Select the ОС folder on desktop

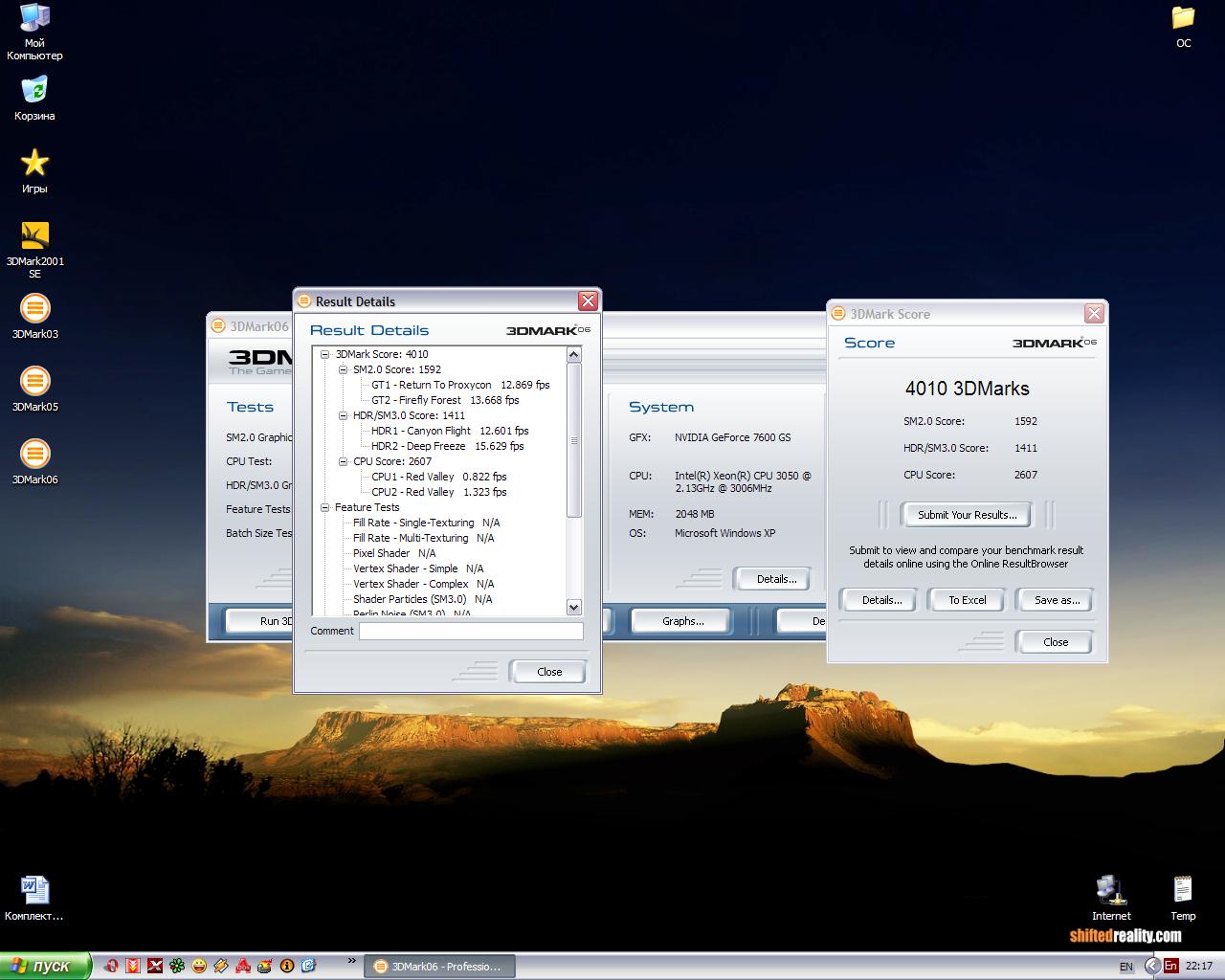(1184, 27)
